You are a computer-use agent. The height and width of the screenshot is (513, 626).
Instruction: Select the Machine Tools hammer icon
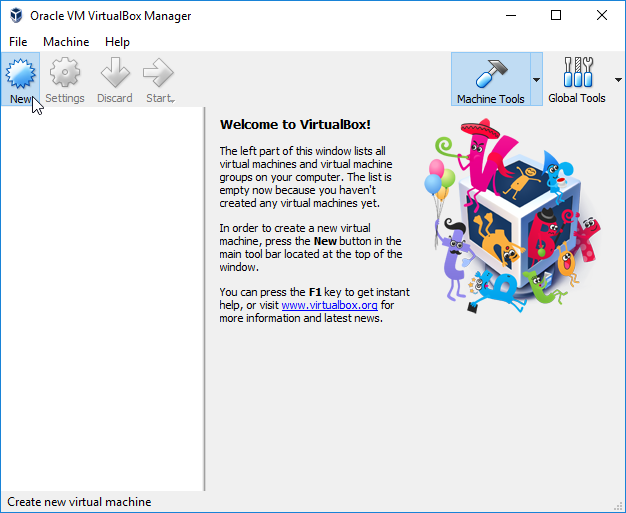click(x=490, y=74)
